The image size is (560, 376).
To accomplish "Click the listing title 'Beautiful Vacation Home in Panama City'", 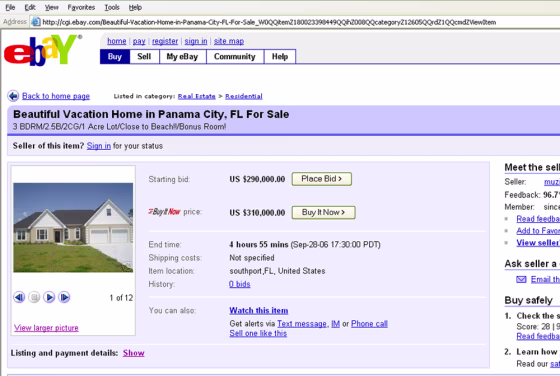I will click(x=151, y=114).
